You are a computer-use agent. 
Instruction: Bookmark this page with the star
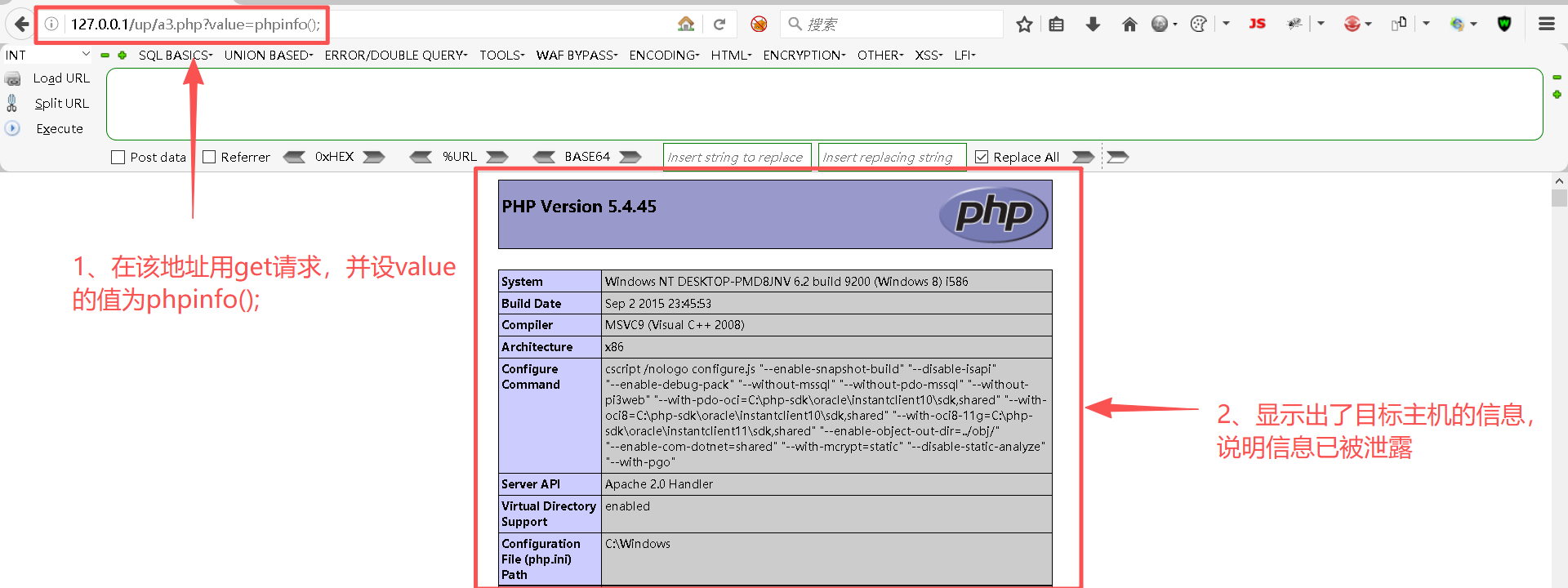pos(1024,24)
